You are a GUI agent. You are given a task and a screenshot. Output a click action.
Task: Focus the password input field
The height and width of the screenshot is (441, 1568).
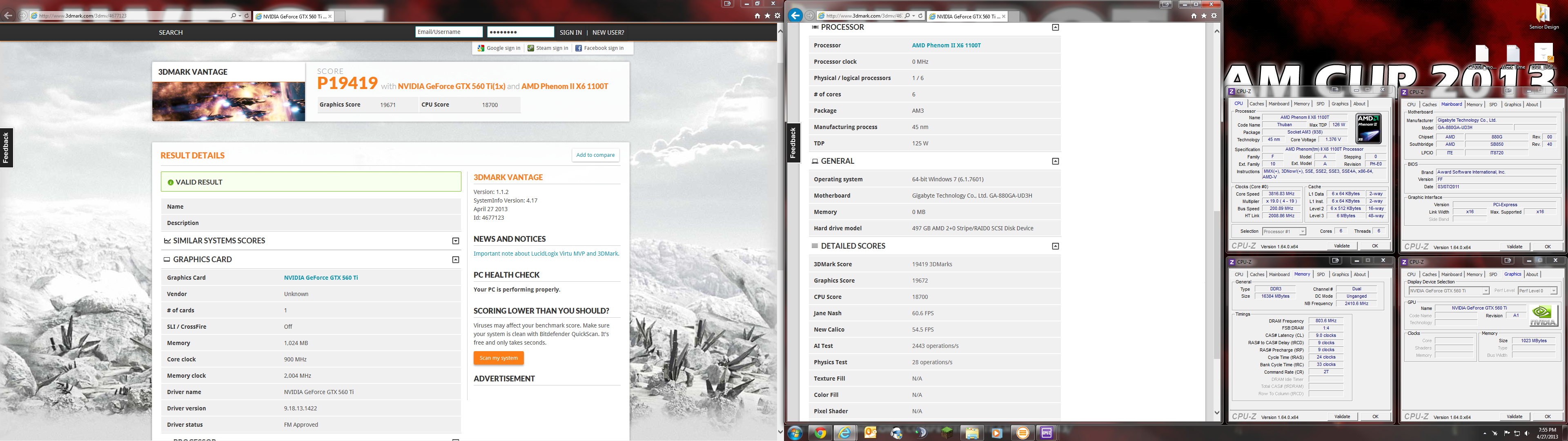coord(521,32)
